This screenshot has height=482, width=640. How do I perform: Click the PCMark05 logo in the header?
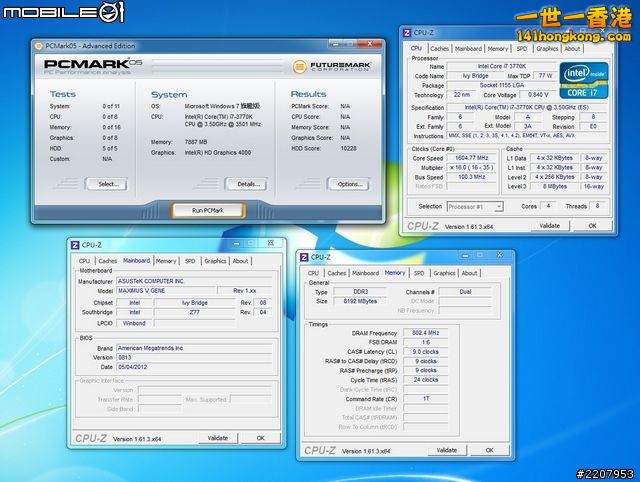(99, 65)
